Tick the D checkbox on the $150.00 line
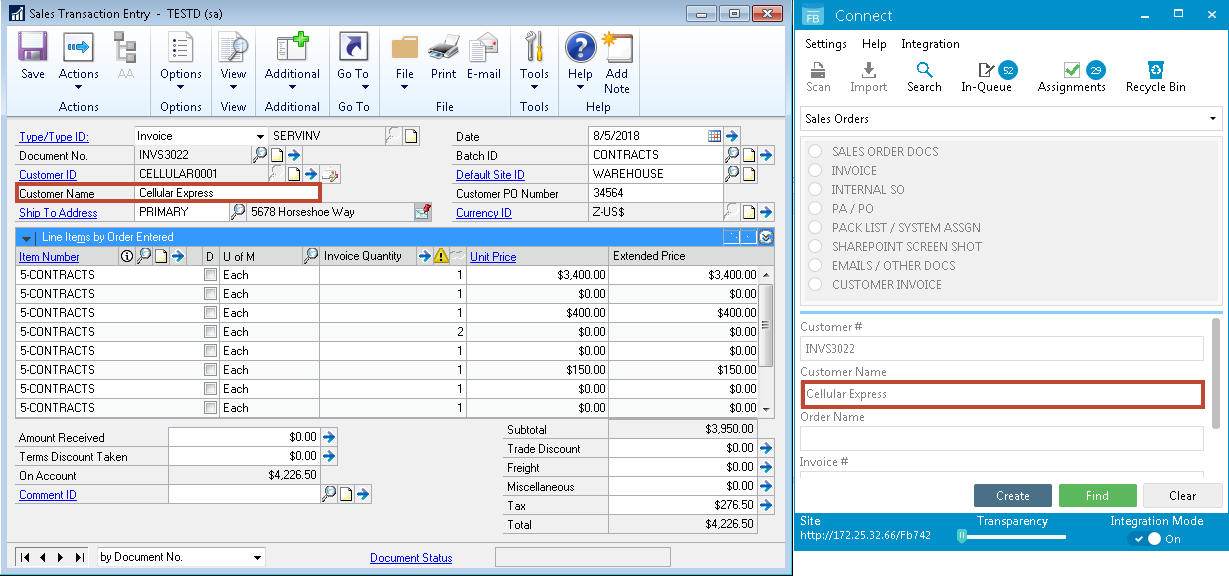This screenshot has width=1229, height=576. [210, 369]
